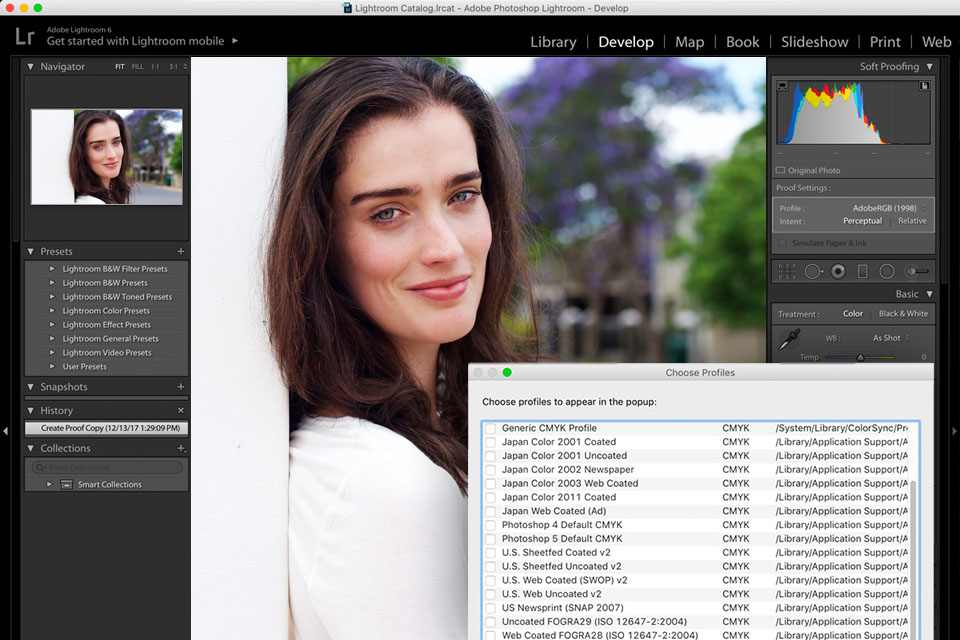Add a new collection with plus icon
The height and width of the screenshot is (640, 960).
[181, 448]
